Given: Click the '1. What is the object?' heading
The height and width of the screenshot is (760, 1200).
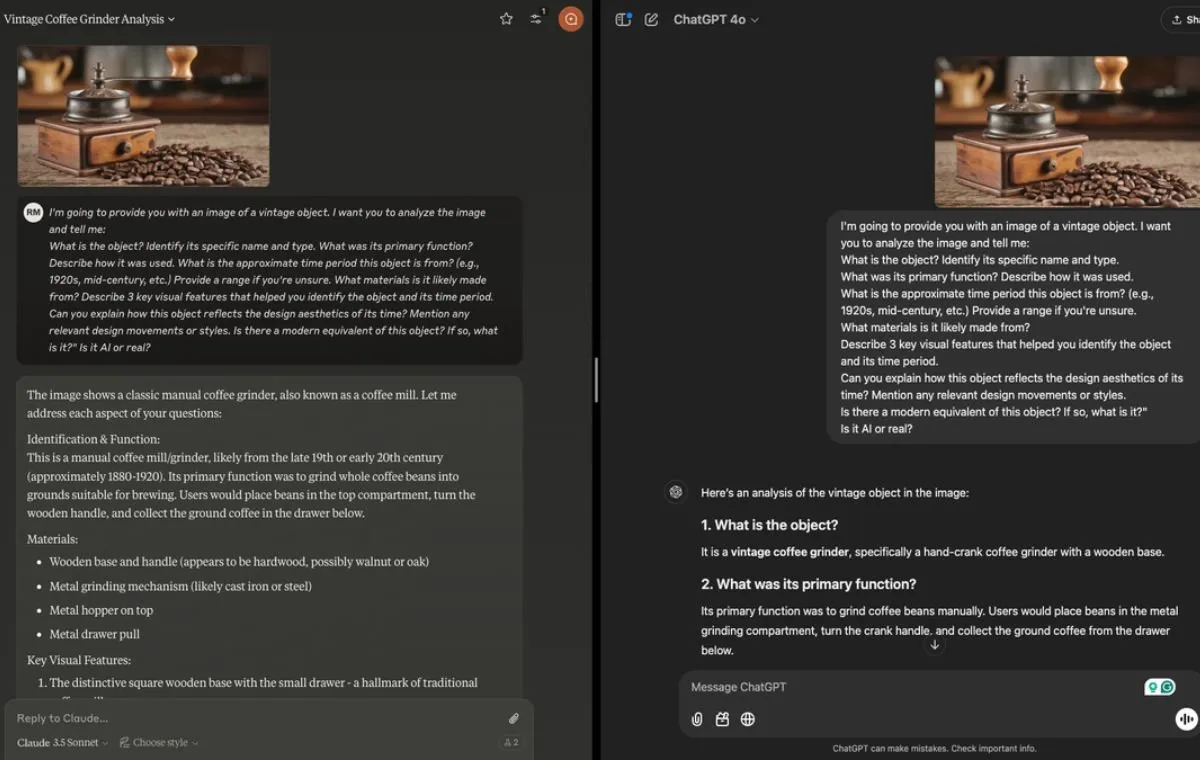Looking at the screenshot, I should (769, 525).
